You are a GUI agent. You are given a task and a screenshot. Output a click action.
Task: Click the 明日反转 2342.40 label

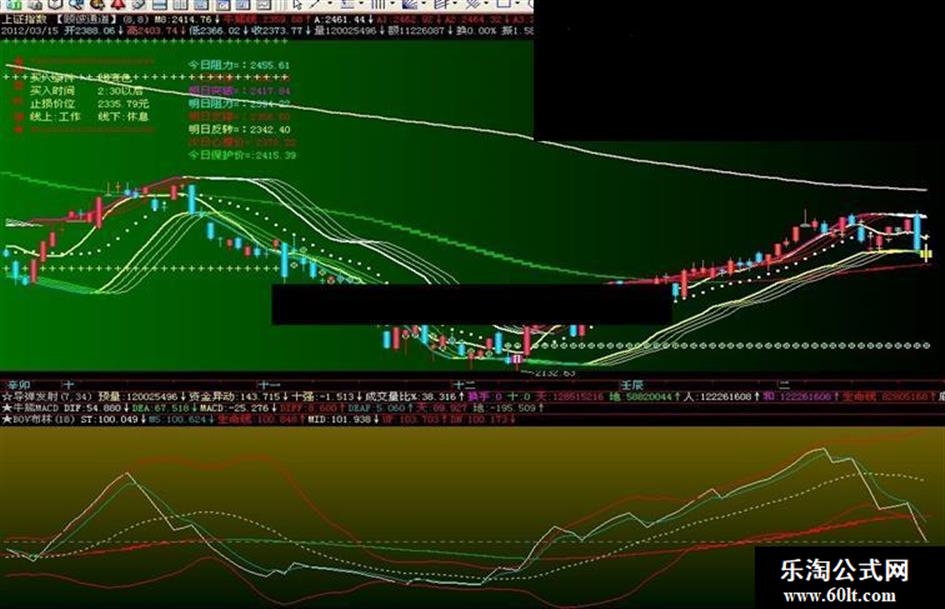[x=239, y=130]
